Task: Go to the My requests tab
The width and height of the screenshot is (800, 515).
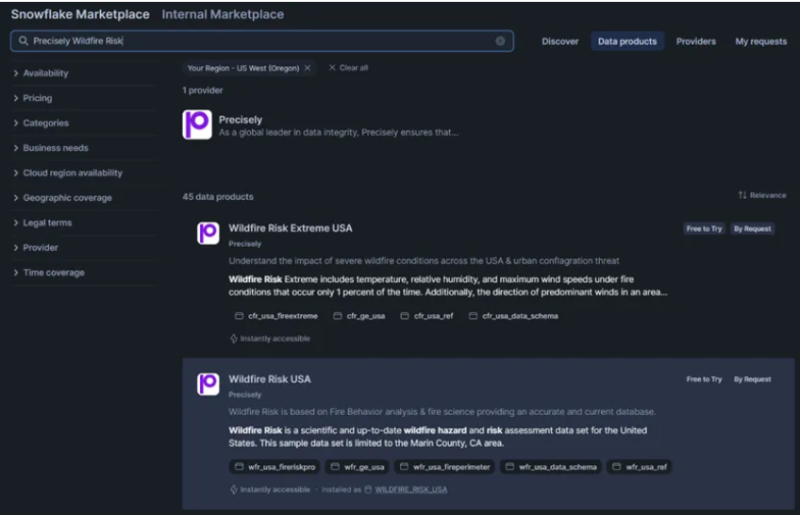Action: [761, 41]
